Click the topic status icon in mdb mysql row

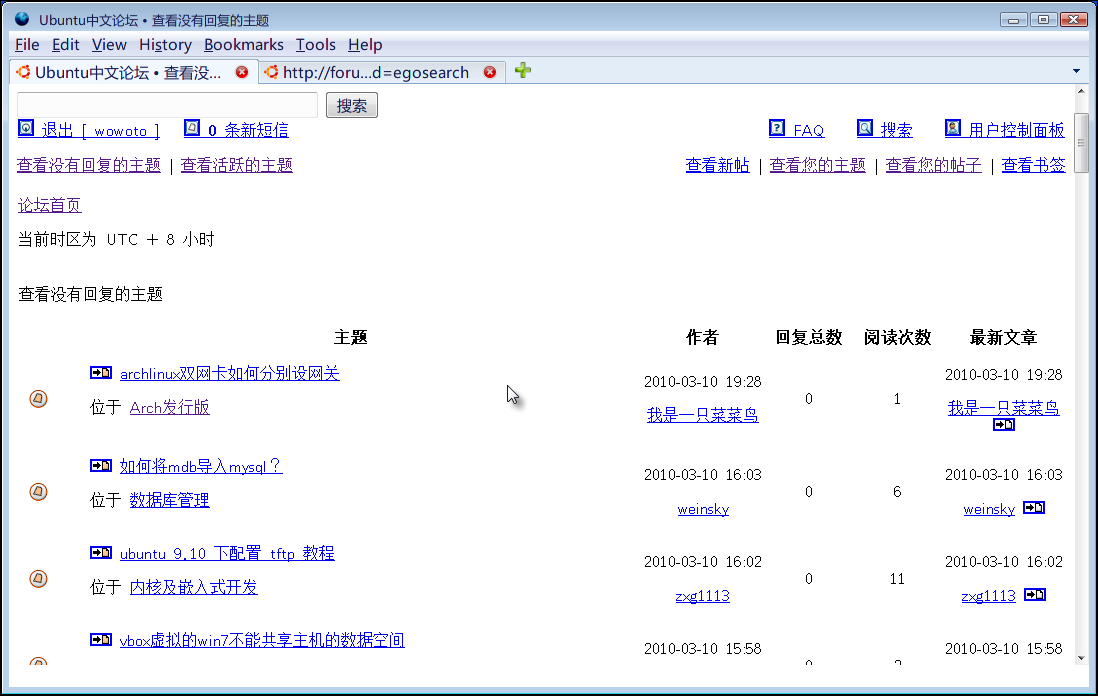39,492
